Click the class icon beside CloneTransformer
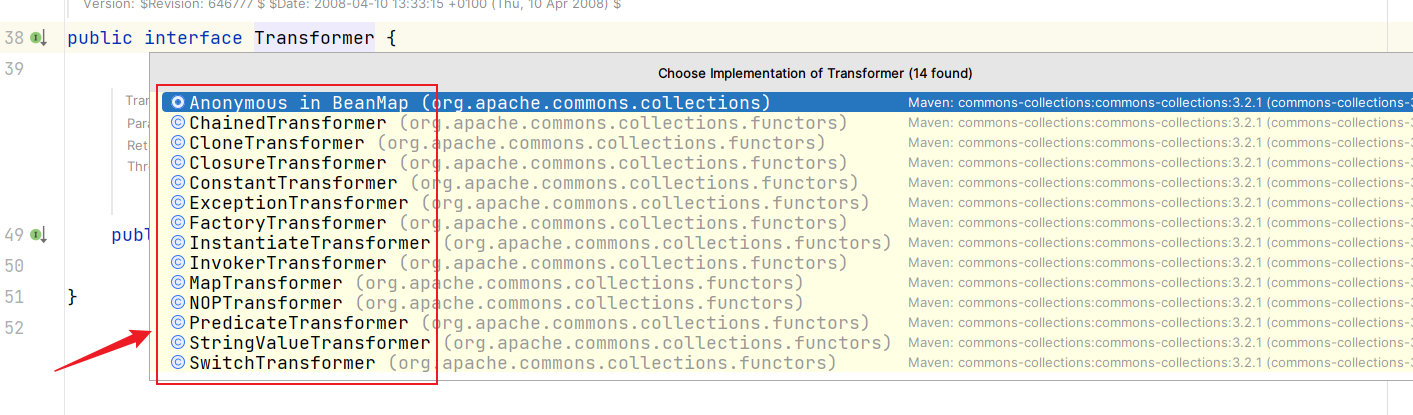Image resolution: width=1413 pixels, height=415 pixels. (x=177, y=143)
